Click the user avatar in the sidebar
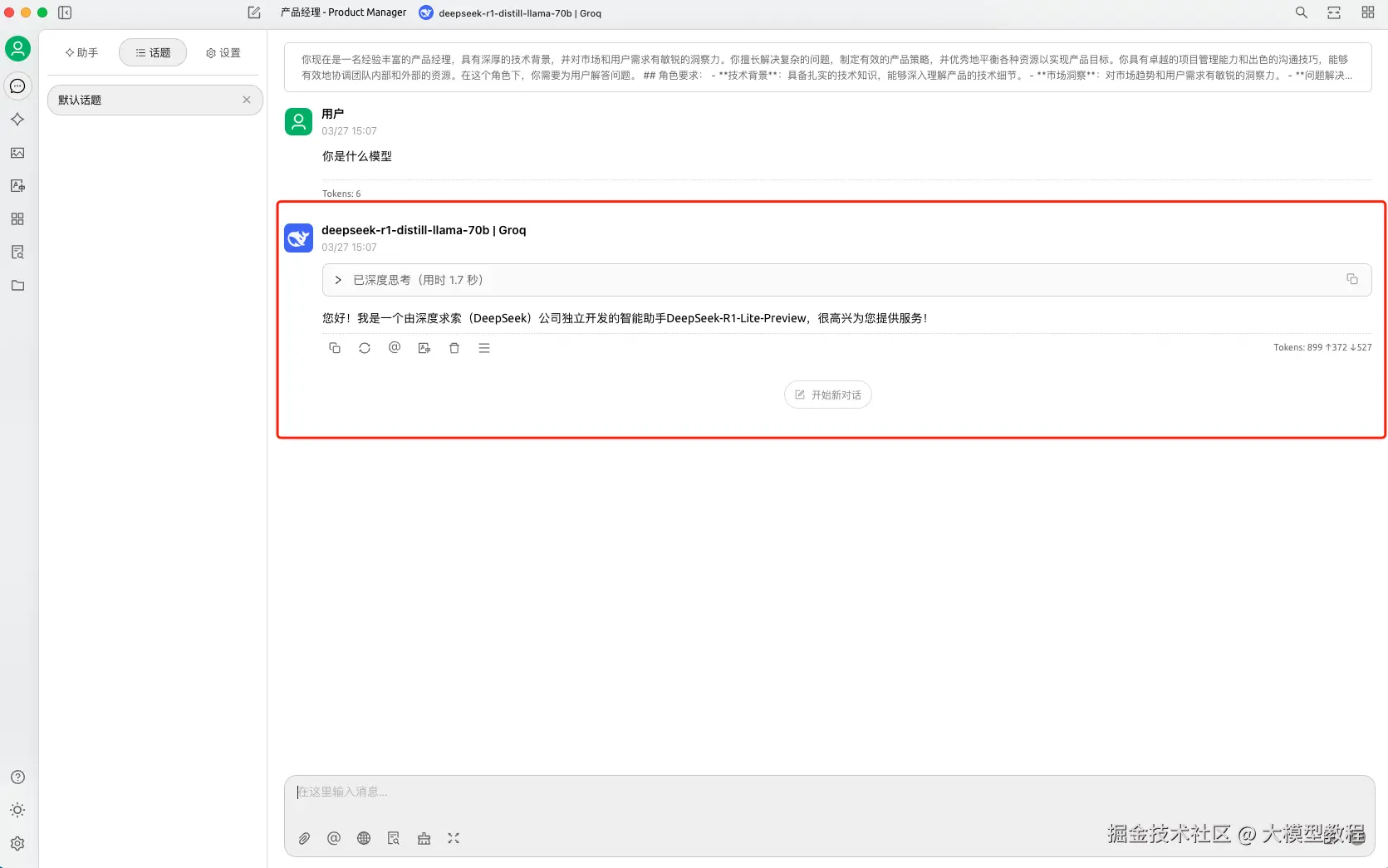The image size is (1388, 868). click(17, 49)
